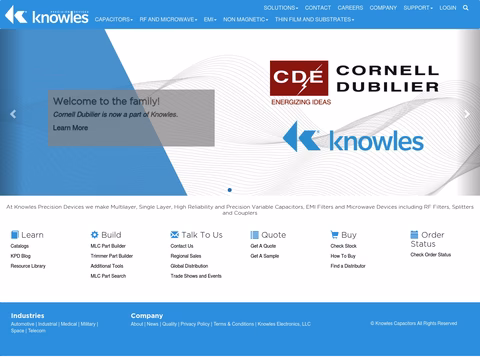Image resolution: width=480 pixels, height=360 pixels.
Task: Open the Catalogs link
Action: click(20, 246)
